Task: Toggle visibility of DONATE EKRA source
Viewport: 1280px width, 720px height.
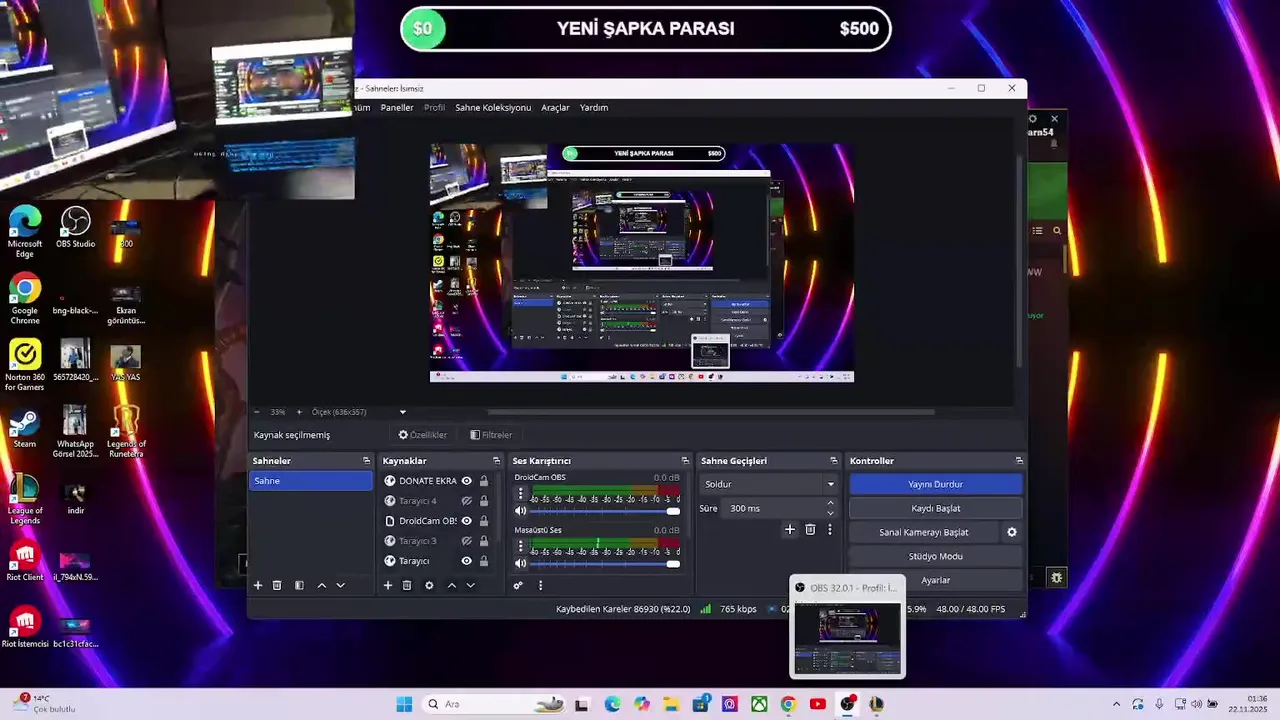Action: pos(466,481)
